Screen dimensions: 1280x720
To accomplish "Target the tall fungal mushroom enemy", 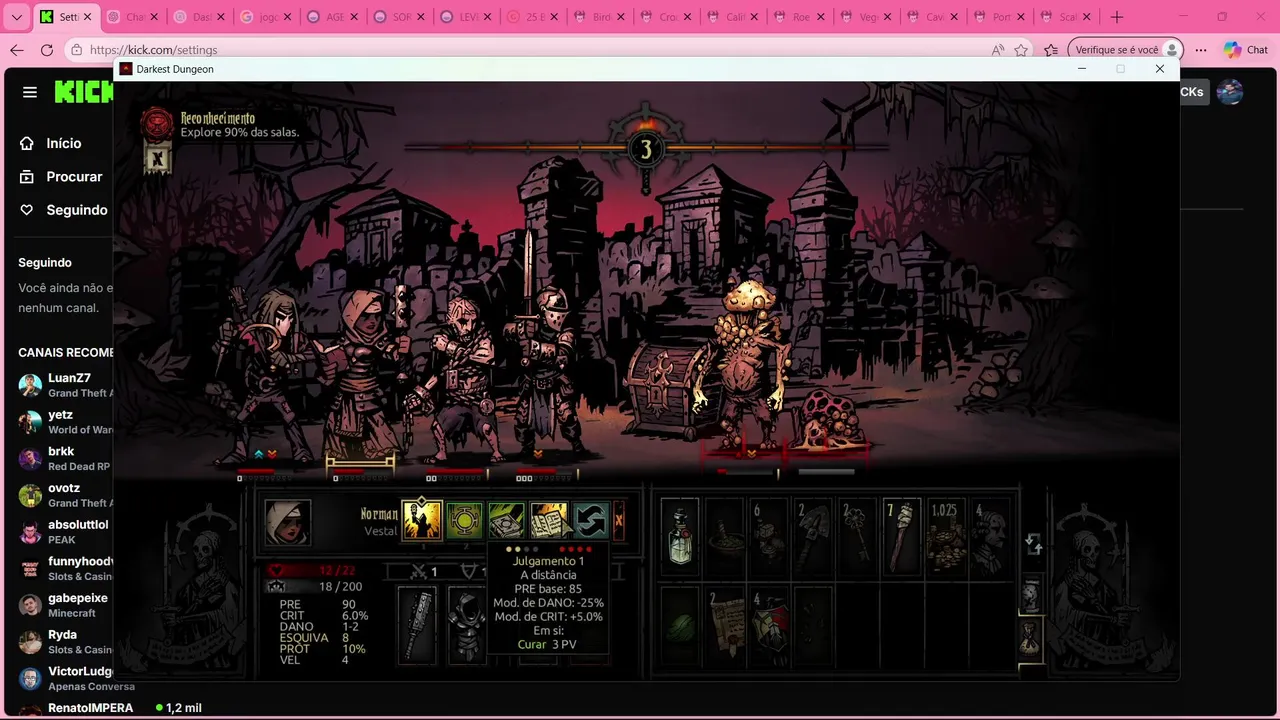I will [x=745, y=365].
